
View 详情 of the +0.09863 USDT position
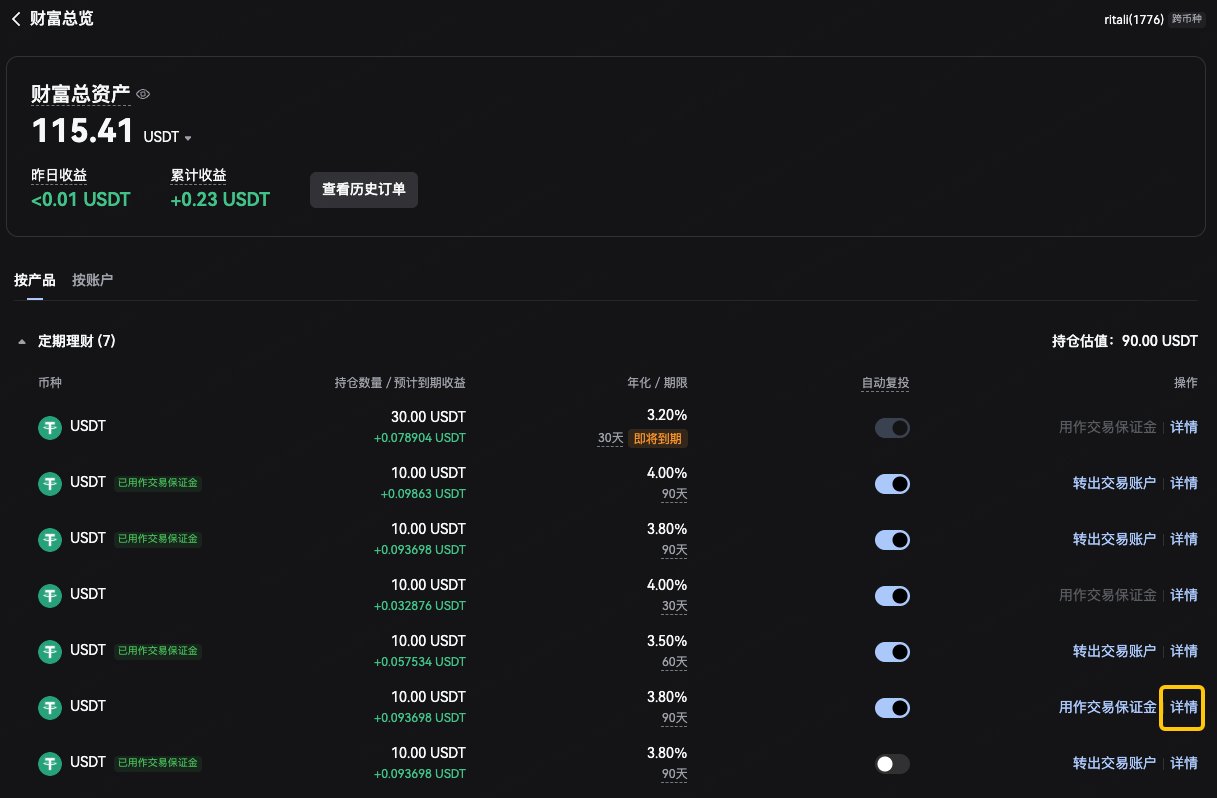coord(1184,483)
